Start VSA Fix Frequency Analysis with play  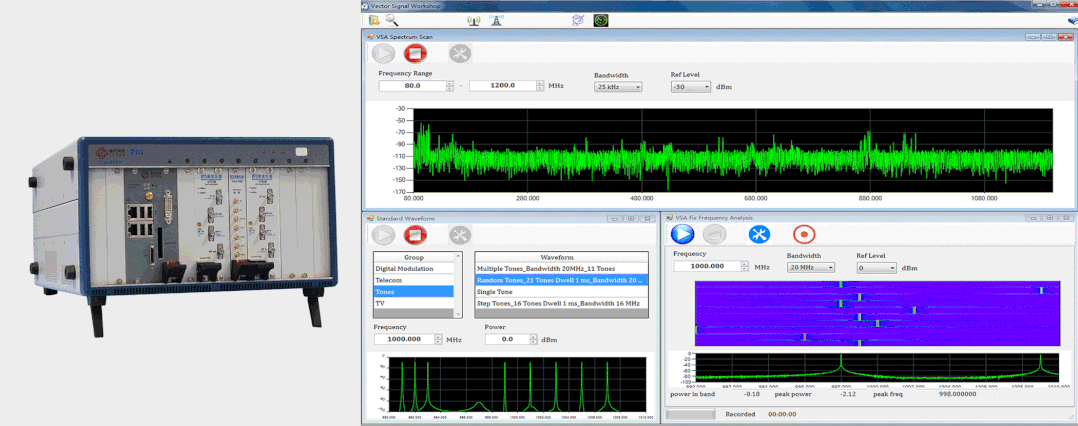click(683, 234)
